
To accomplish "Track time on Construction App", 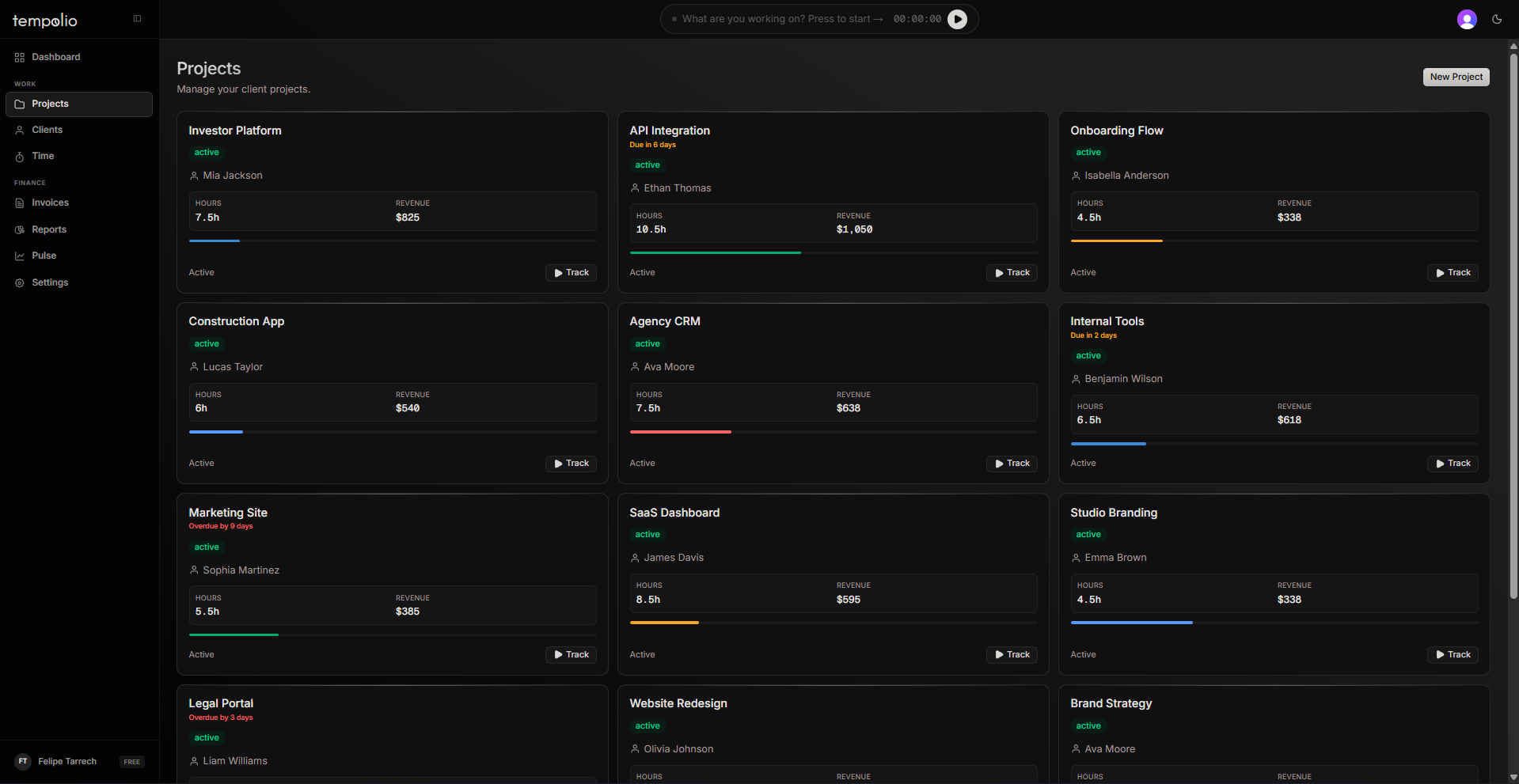I will [571, 464].
